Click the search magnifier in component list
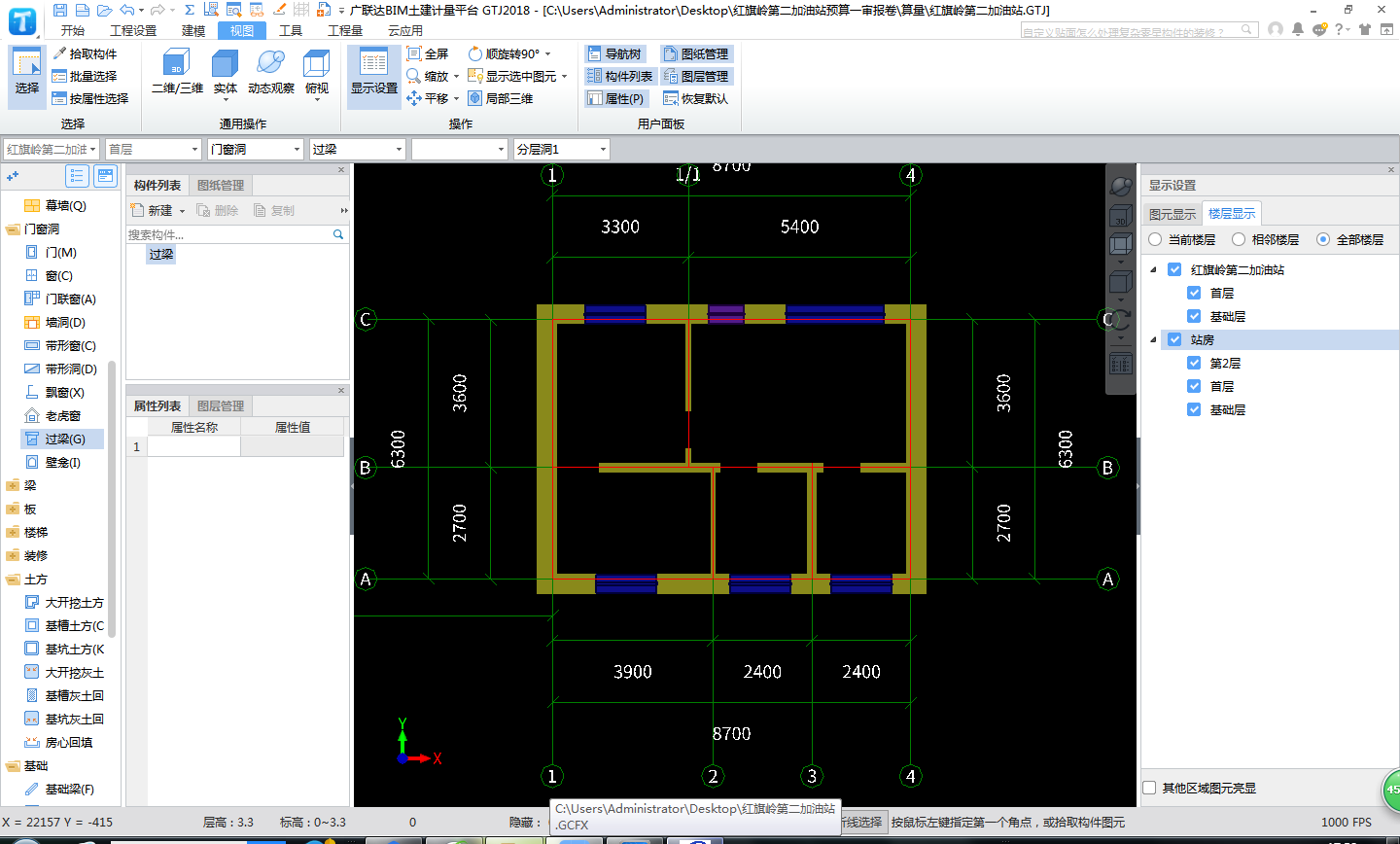 click(338, 234)
